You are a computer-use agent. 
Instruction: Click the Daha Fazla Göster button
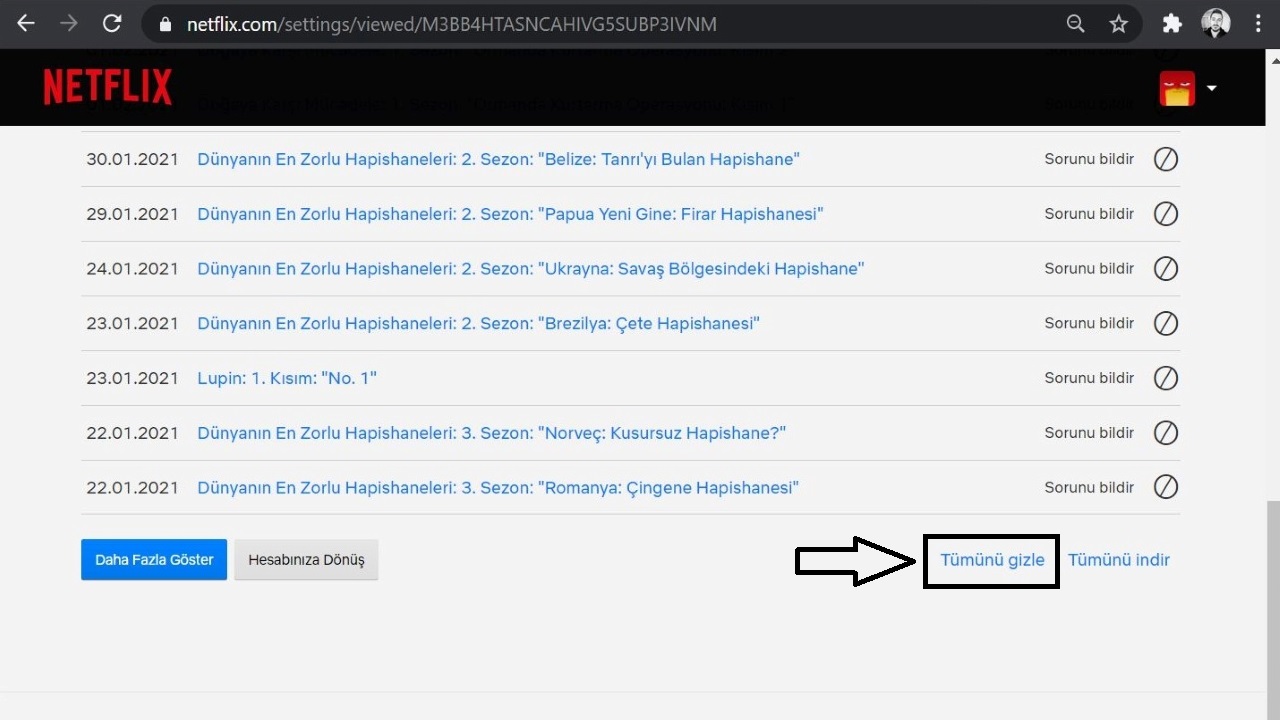pos(154,560)
